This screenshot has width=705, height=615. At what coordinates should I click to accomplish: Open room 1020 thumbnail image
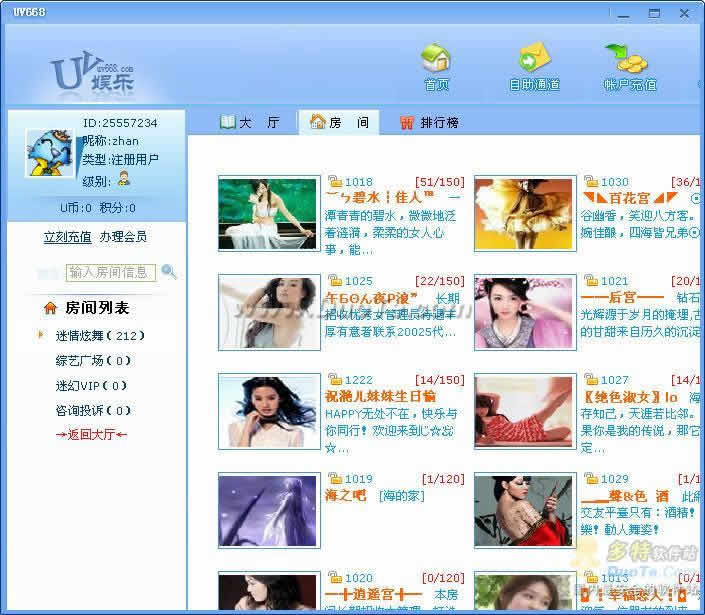coord(269,591)
